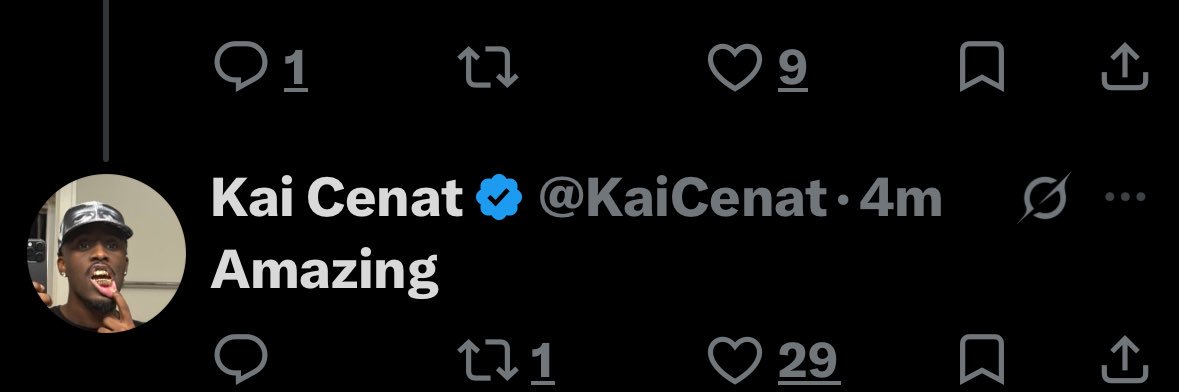Viewport: 1179px width, 392px height.
Task: Bookmark Kai Cenat's Amazing tweet
Action: 982,360
